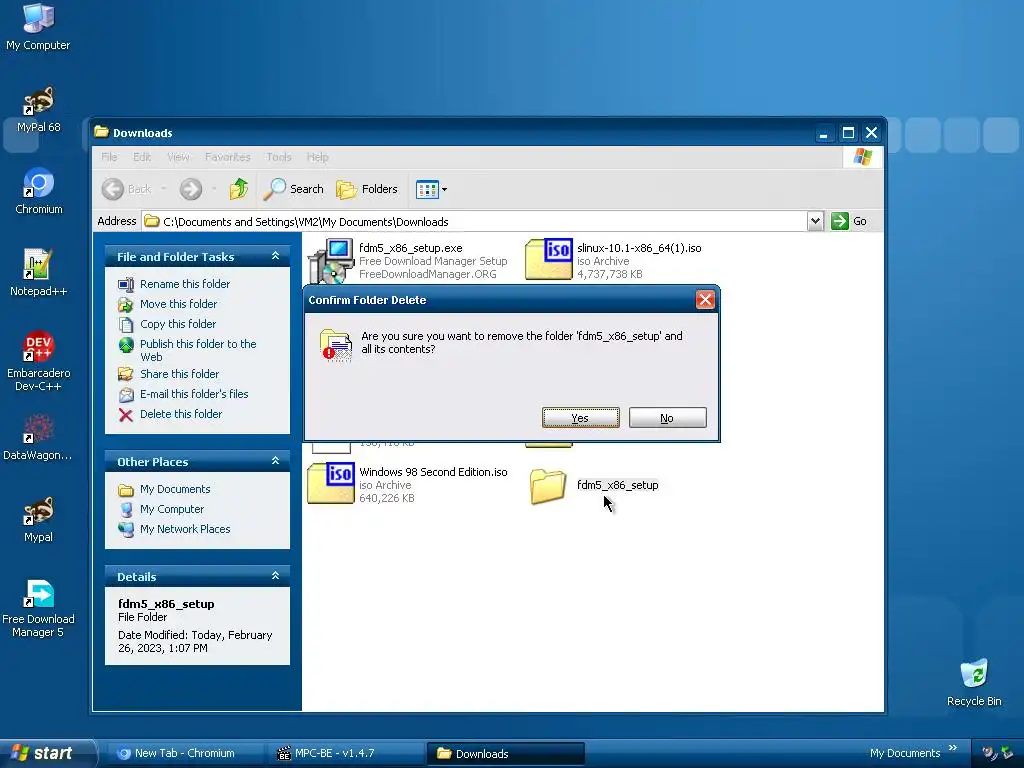This screenshot has height=768, width=1024.
Task: Expand the My Documents toolbar chevron
Action: coord(953,748)
